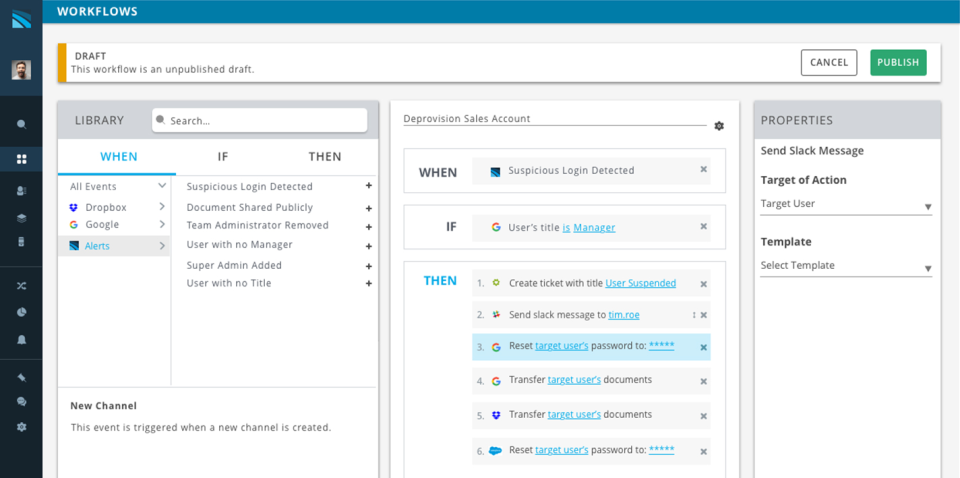Publish the draft workflow
Screen dimensions: 960x478
tap(898, 62)
